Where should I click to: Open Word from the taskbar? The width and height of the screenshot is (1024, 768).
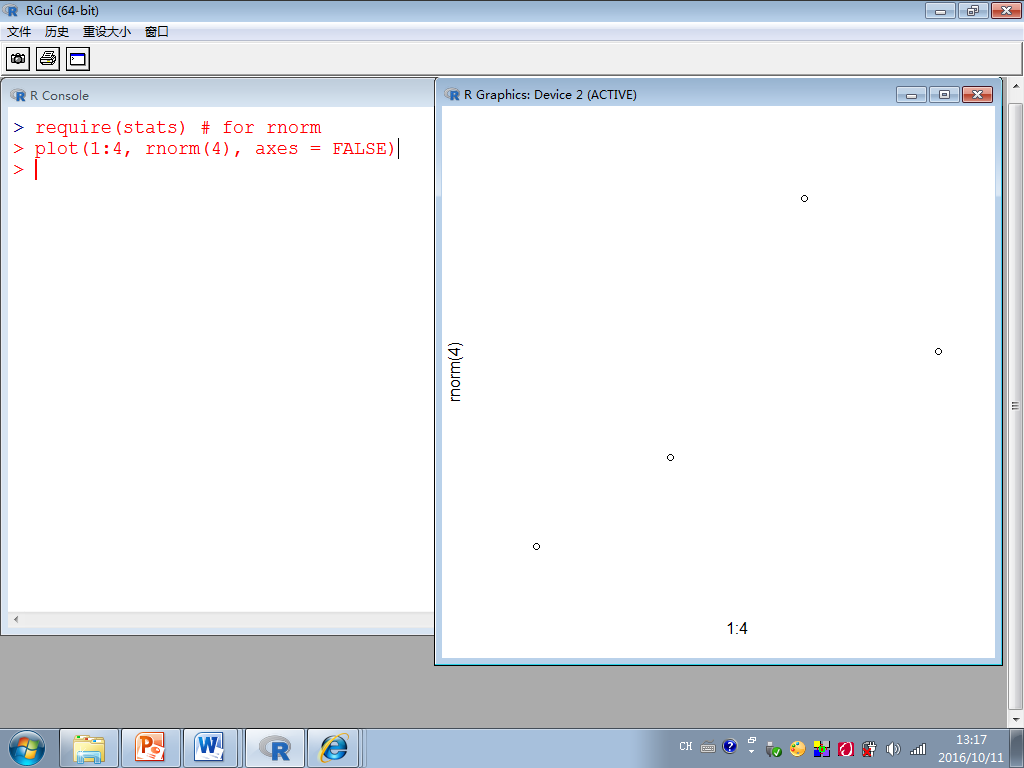coord(210,748)
